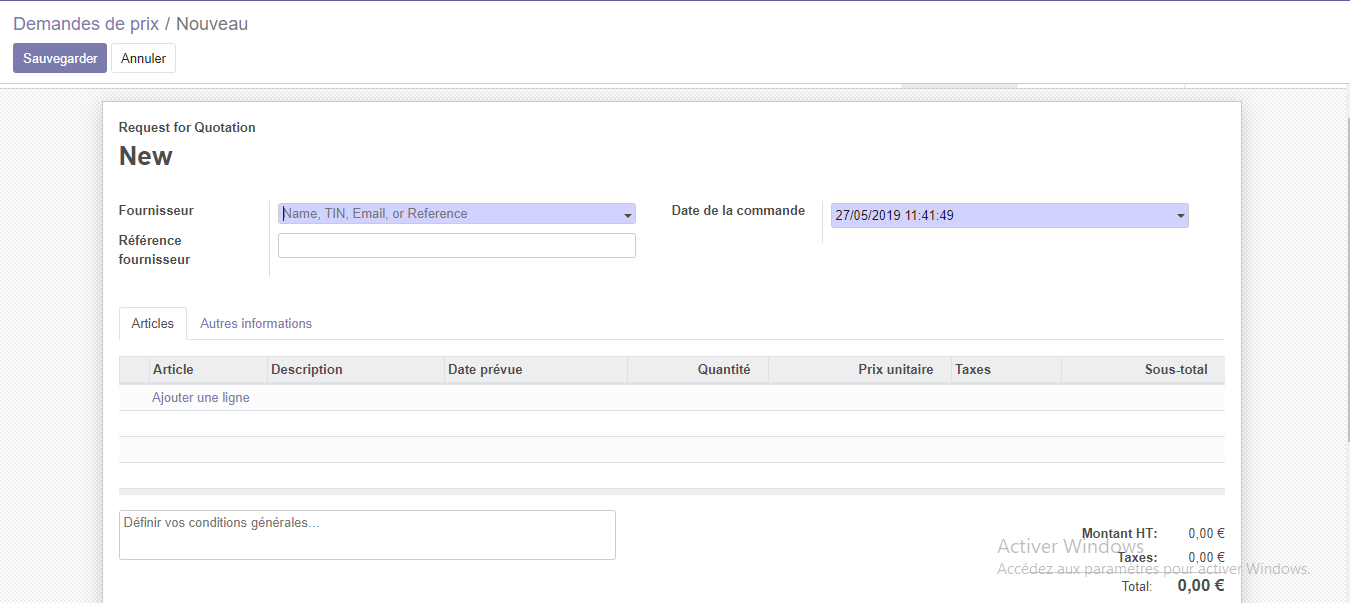The image size is (1350, 603).
Task: Switch to the Autres informations tab
Action: [256, 323]
